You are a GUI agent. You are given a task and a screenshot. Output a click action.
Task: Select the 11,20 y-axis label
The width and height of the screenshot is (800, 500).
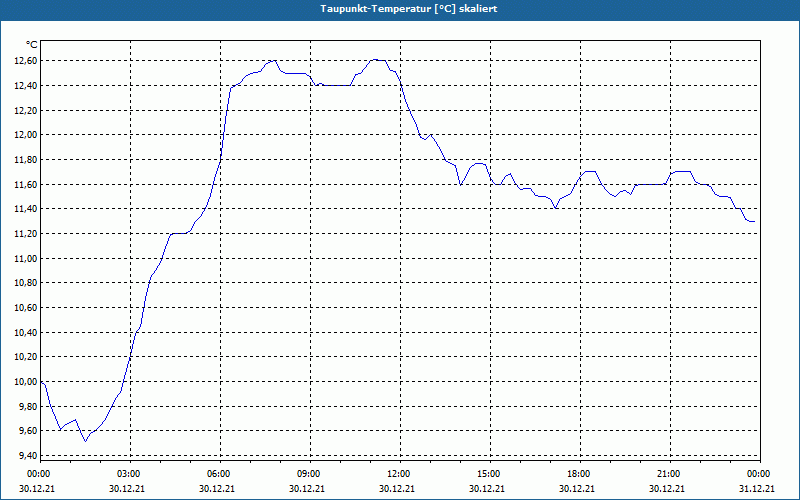coord(27,234)
